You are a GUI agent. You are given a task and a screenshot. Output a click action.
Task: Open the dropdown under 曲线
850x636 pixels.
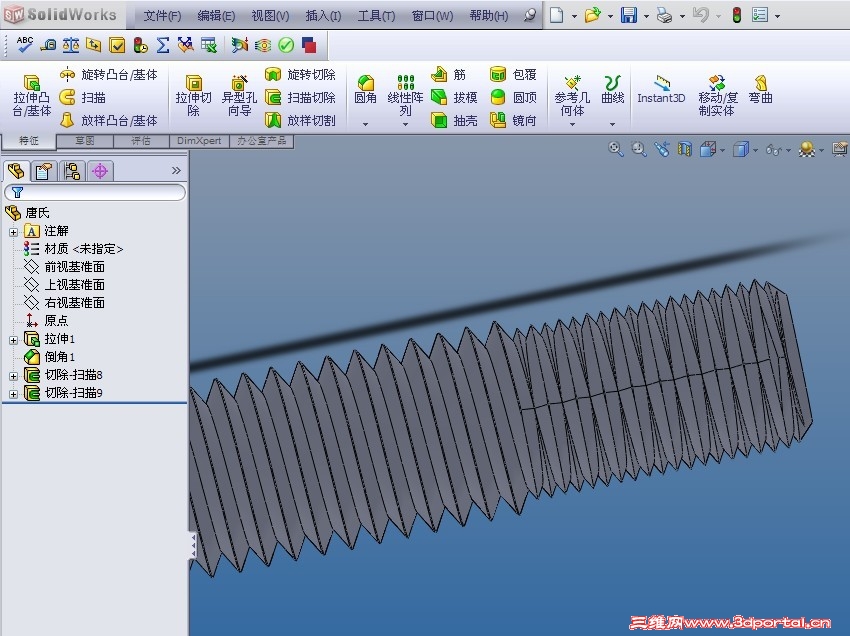613,124
